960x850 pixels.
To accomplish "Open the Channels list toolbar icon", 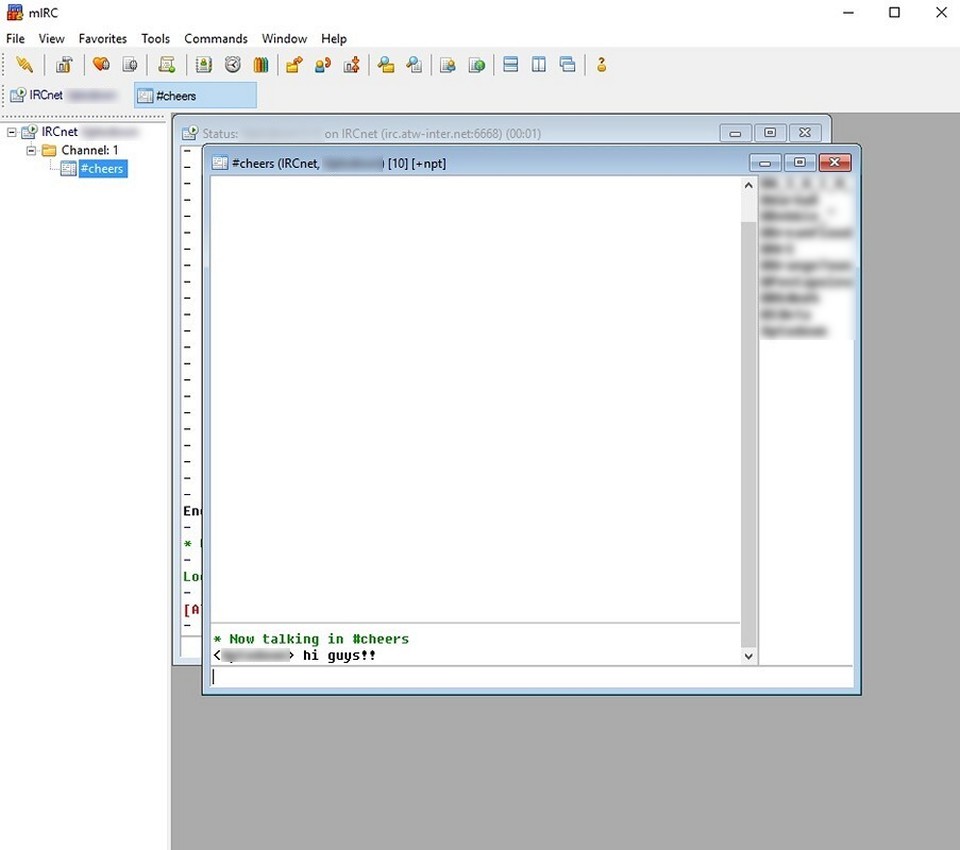I will tap(130, 64).
